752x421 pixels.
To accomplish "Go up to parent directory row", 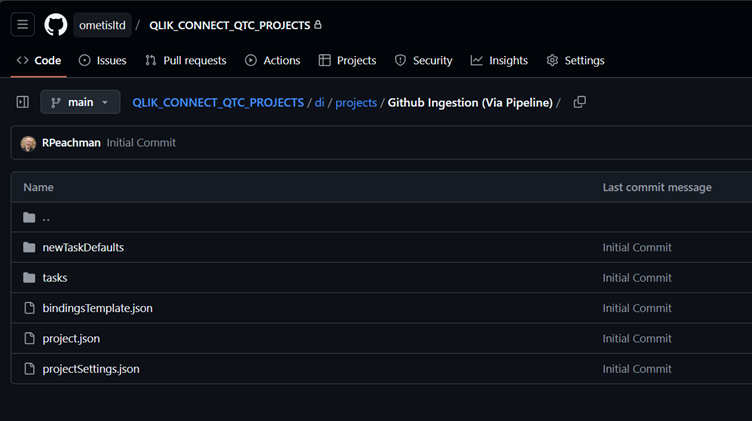I will coord(46,217).
